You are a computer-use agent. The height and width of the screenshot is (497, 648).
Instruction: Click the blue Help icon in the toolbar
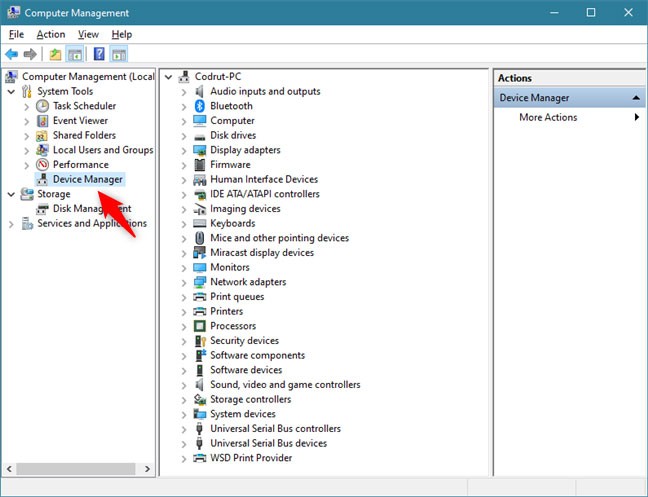99,54
